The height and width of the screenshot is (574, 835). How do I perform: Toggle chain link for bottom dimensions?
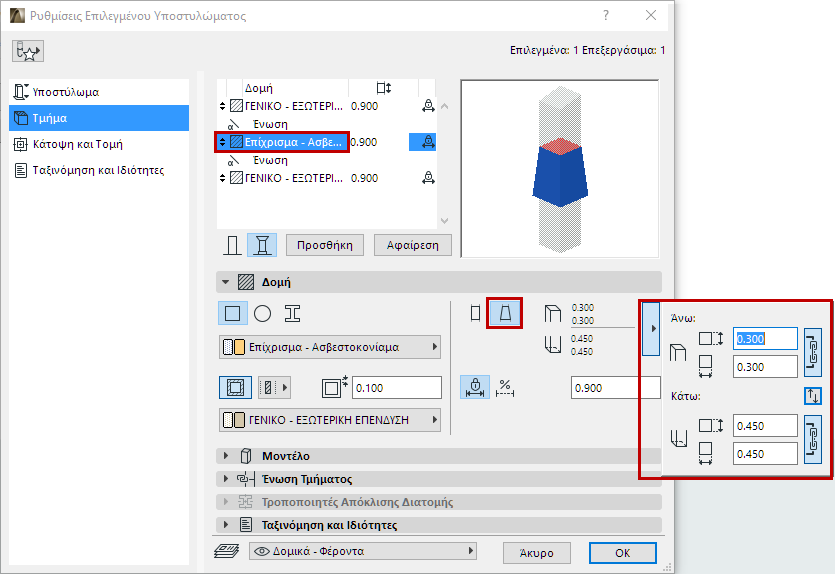[x=813, y=440]
